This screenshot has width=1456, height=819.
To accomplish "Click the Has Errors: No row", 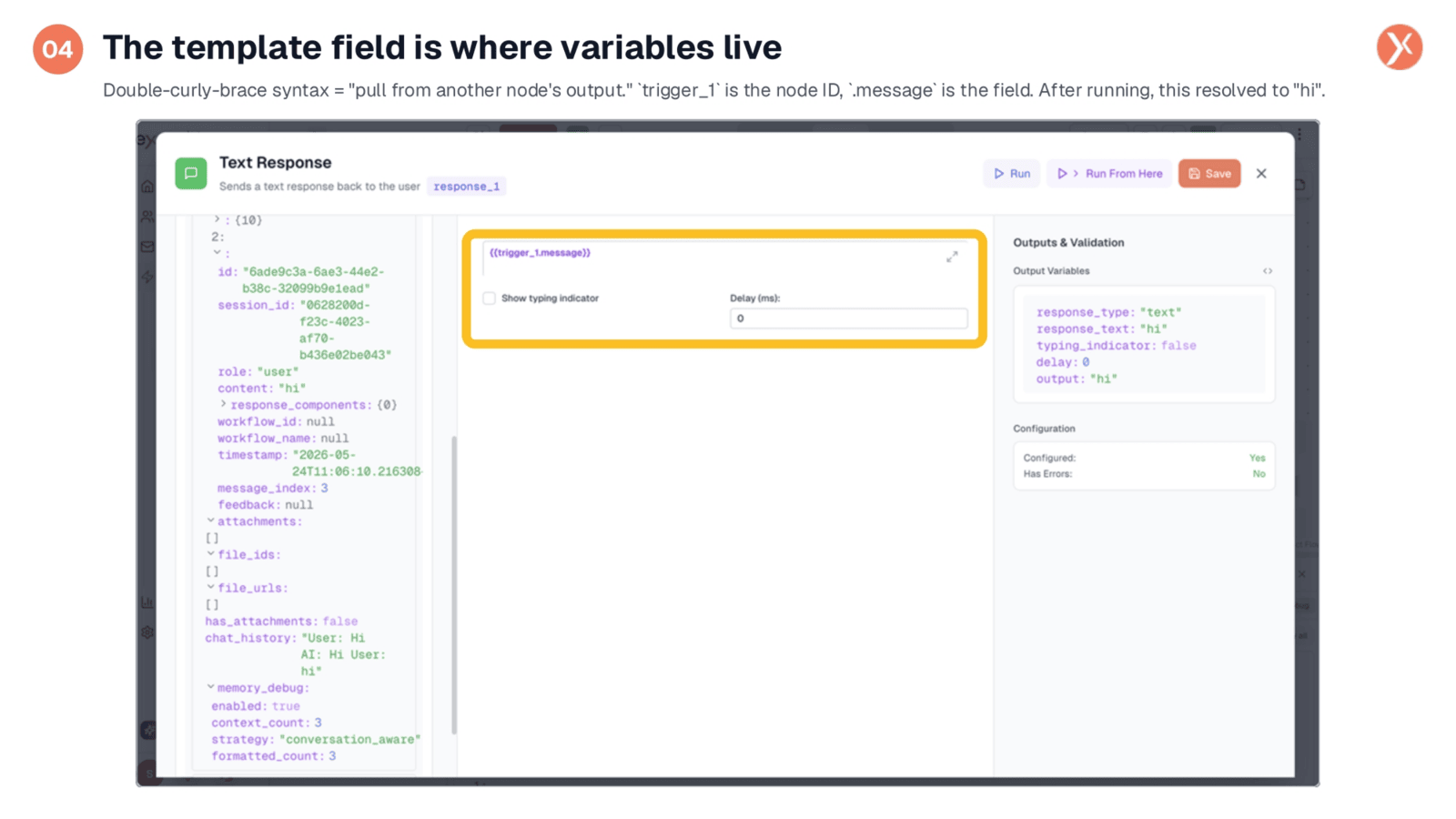I will [x=1144, y=474].
